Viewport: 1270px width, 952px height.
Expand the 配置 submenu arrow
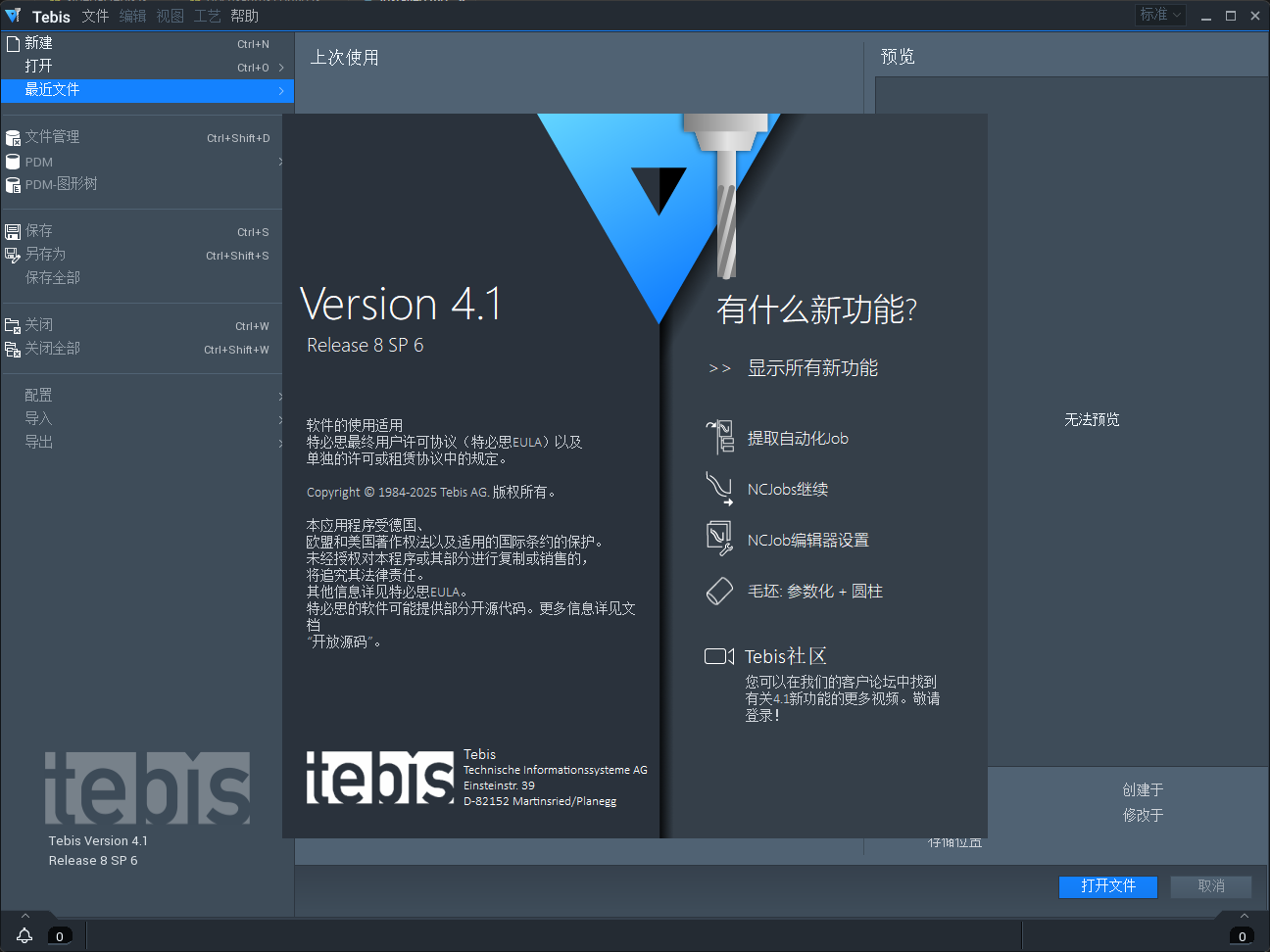[280, 397]
